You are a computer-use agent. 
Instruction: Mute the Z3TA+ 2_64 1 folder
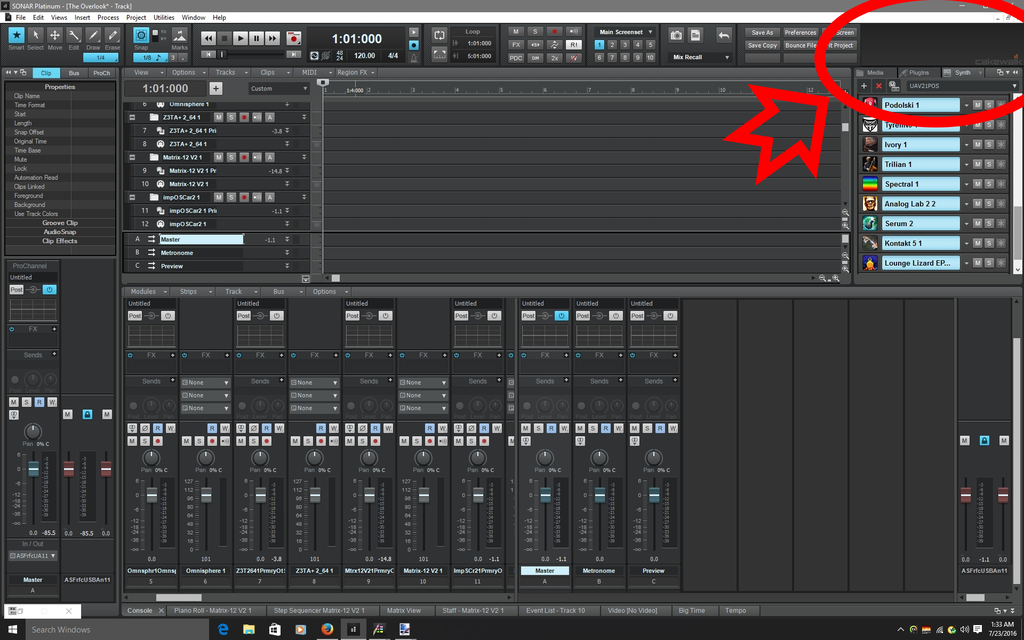click(x=218, y=117)
